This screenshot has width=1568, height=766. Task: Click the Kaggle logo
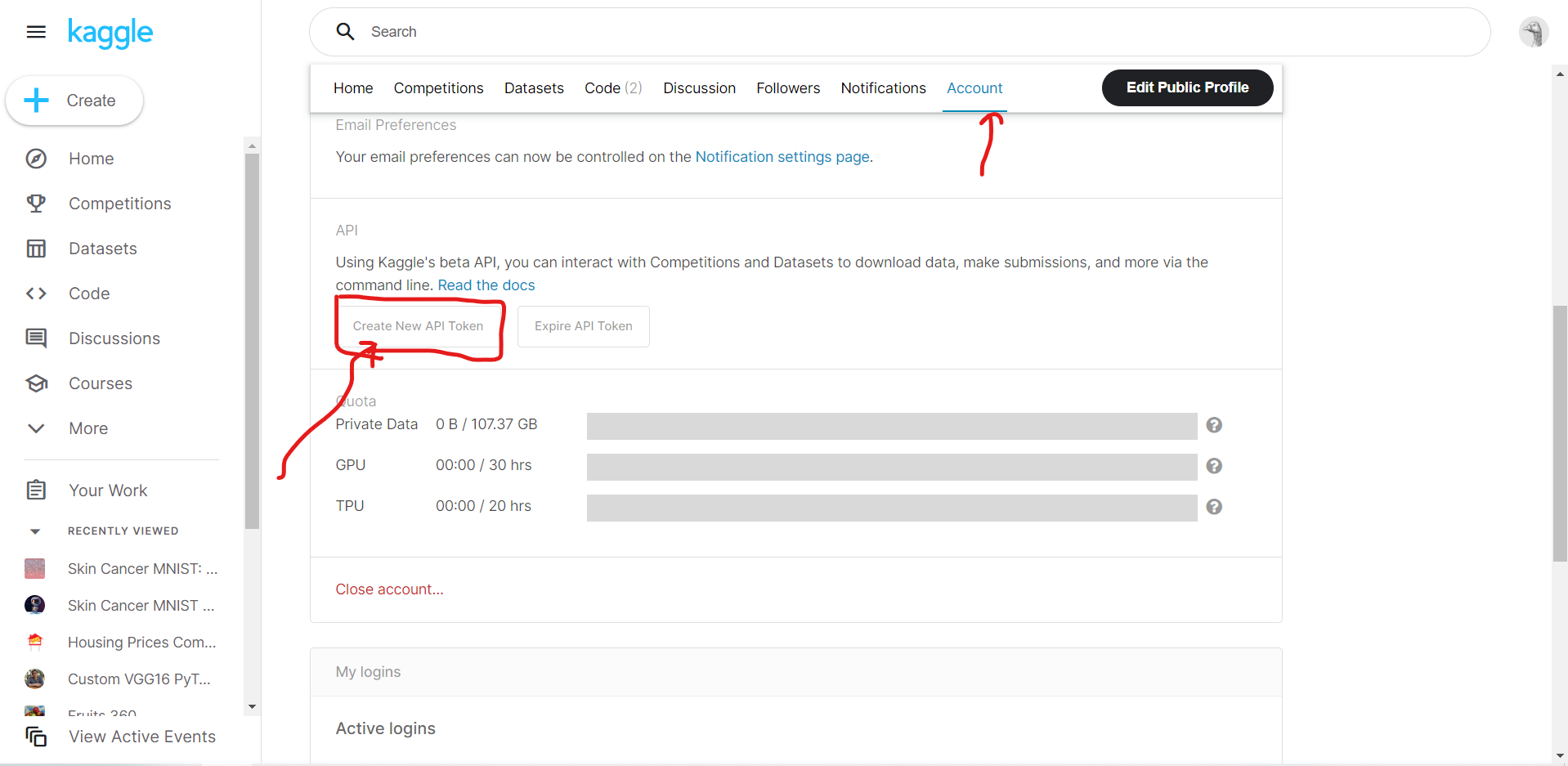click(x=110, y=33)
